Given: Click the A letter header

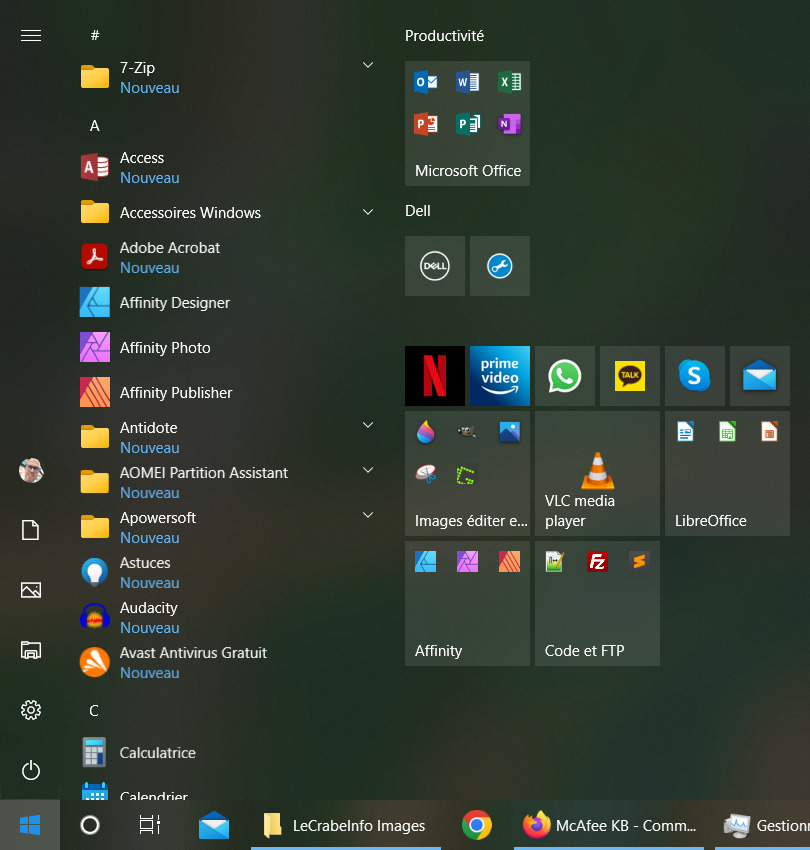Looking at the screenshot, I should [x=95, y=126].
